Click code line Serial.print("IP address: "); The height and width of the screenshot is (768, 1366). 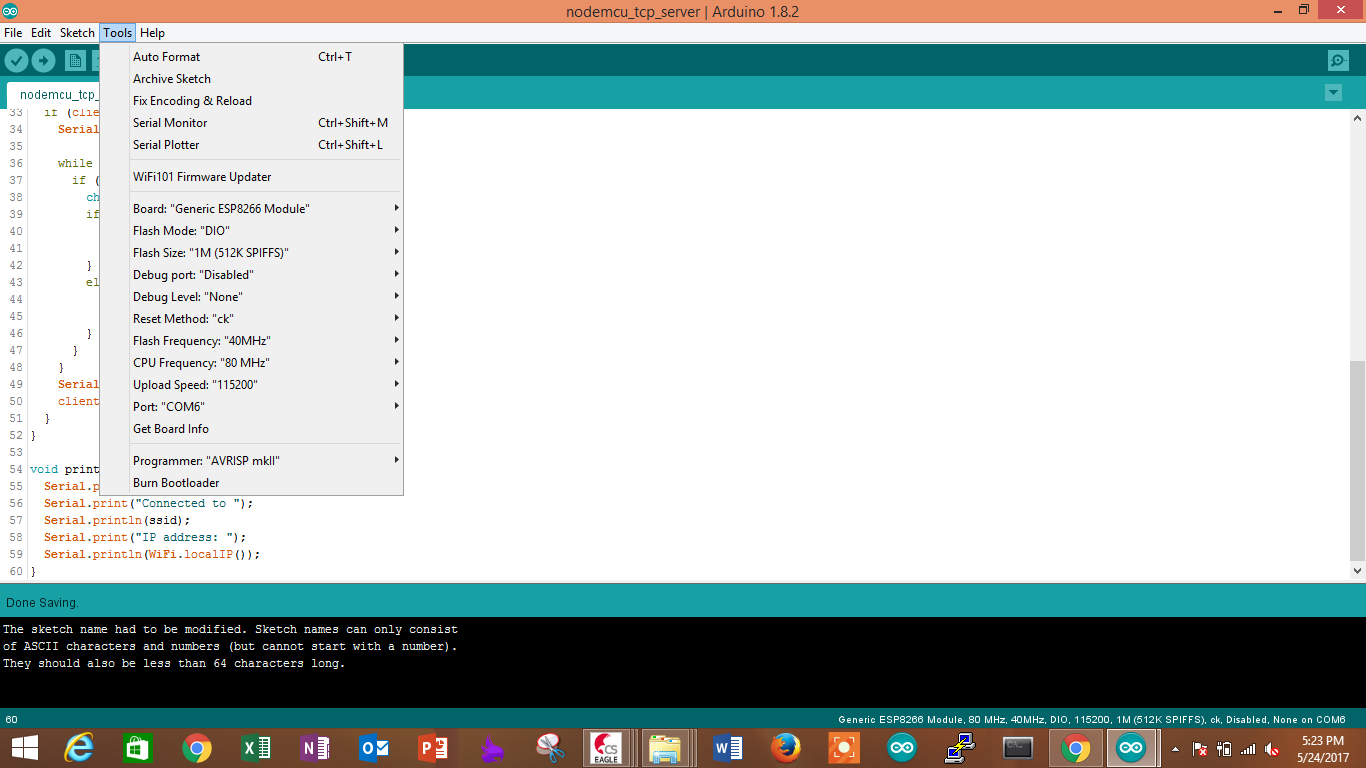[145, 537]
